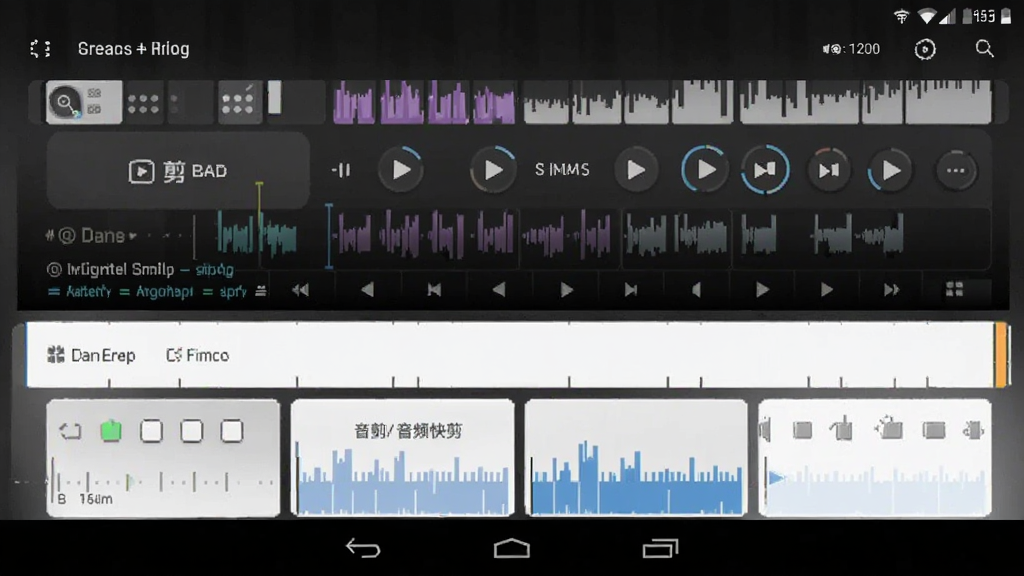Tap the bracket icon left of the title
The height and width of the screenshot is (576, 1024).
[x=40, y=49]
